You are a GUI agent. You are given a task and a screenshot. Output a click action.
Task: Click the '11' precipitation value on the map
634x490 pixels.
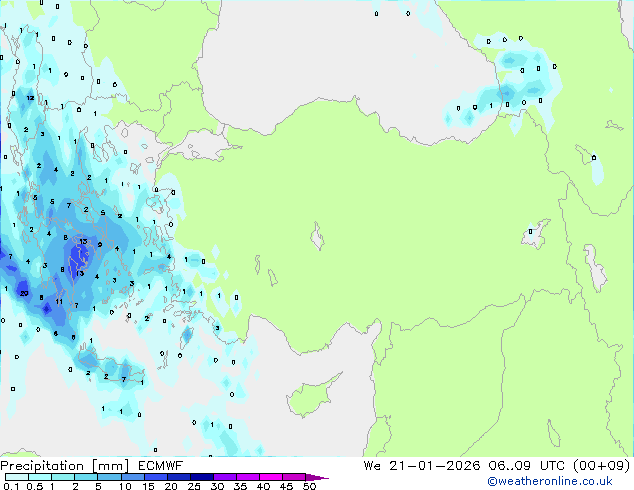click(59, 302)
